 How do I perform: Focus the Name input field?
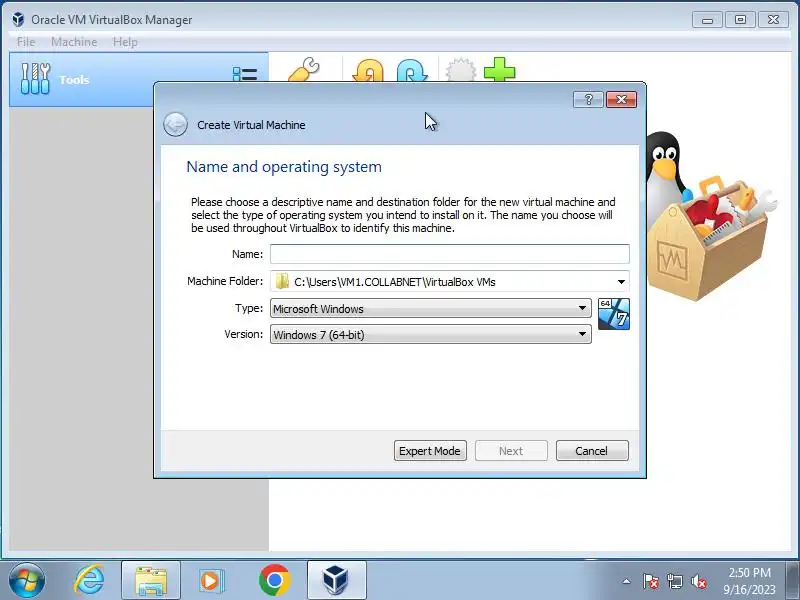click(x=449, y=254)
